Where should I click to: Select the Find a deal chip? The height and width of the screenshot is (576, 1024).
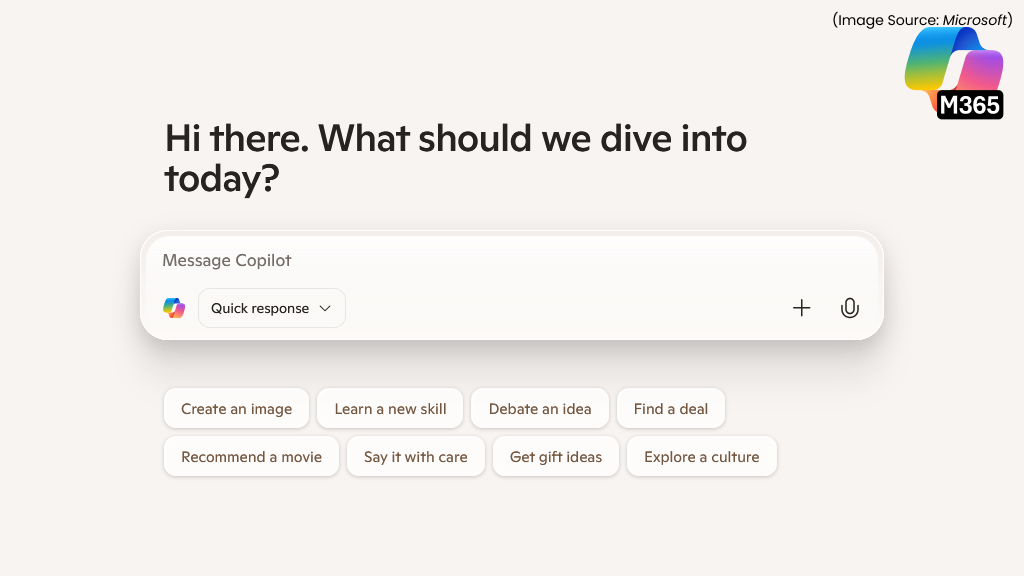(671, 409)
